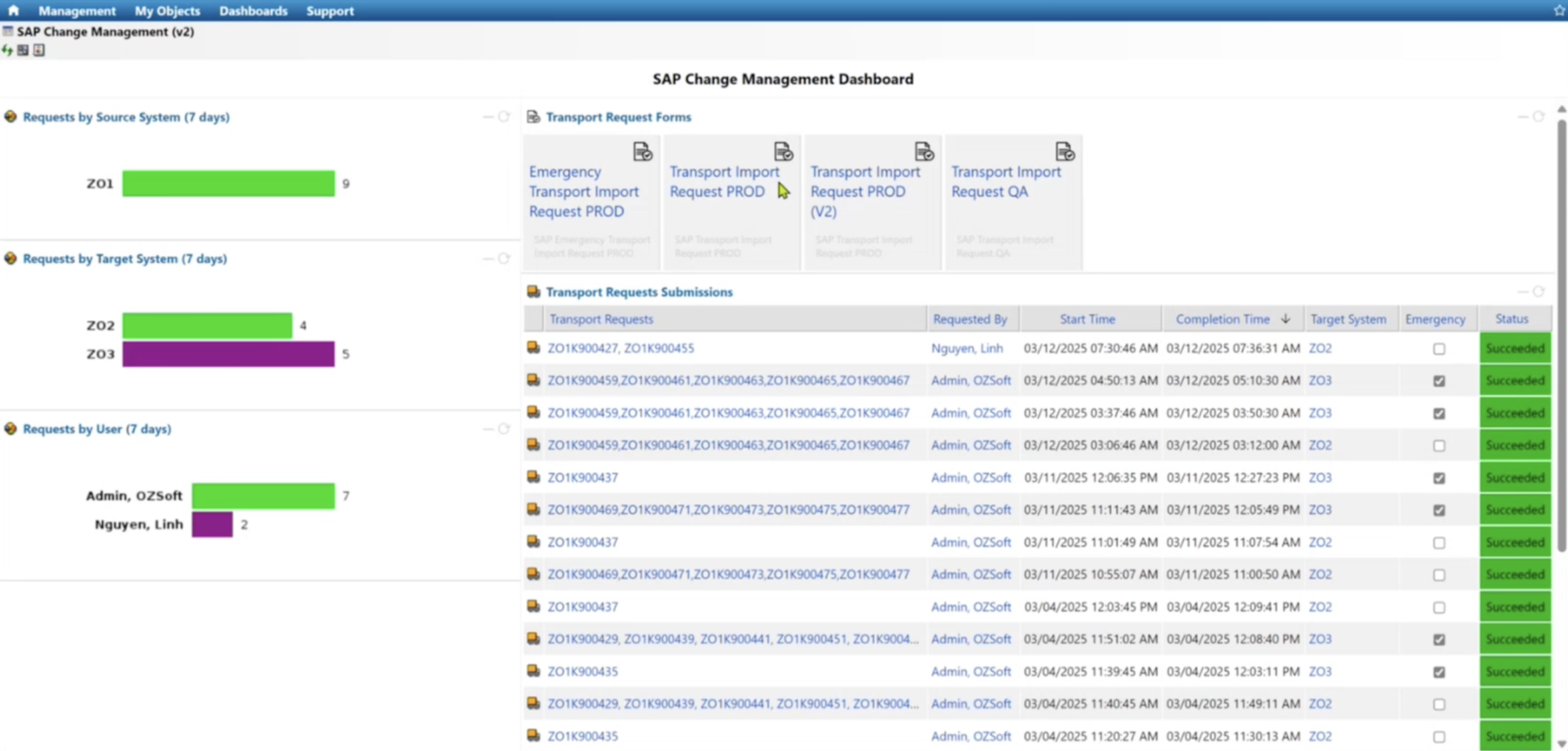Open the dashboard layout icon next to refresh
The width and height of the screenshot is (1568, 751).
click(x=23, y=50)
